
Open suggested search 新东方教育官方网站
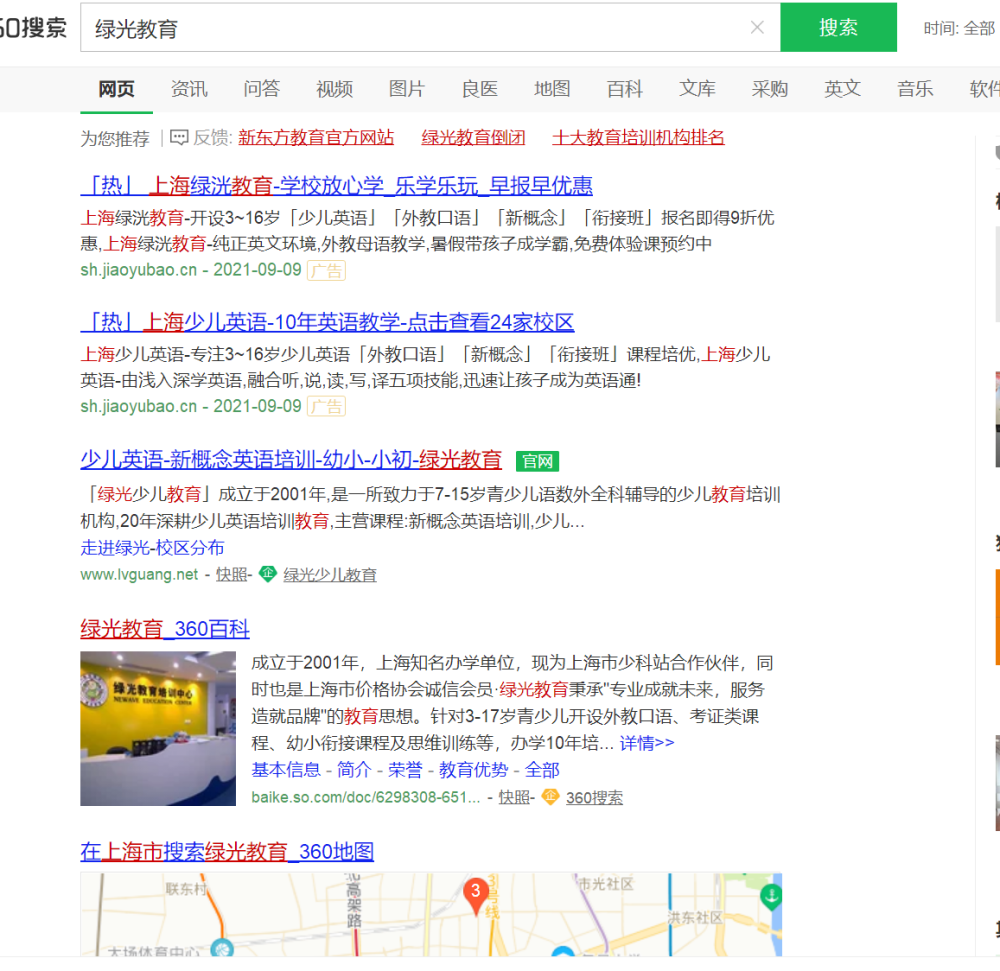316,137
